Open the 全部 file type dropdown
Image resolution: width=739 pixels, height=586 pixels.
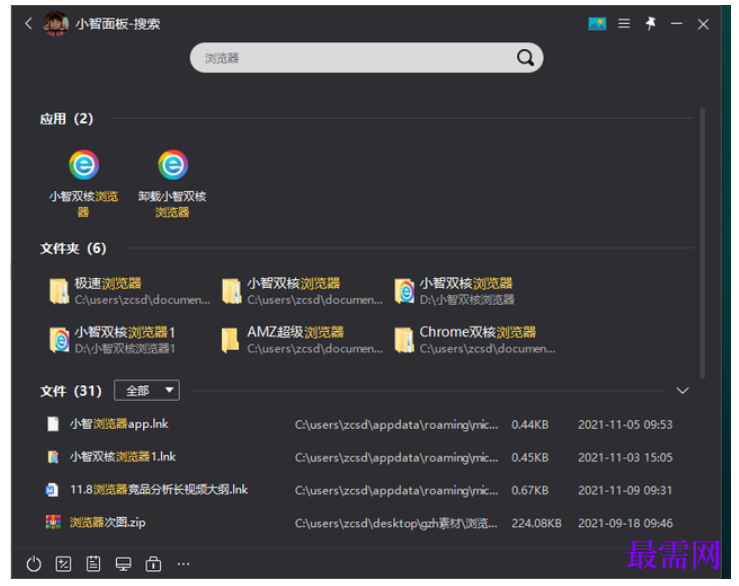(147, 390)
